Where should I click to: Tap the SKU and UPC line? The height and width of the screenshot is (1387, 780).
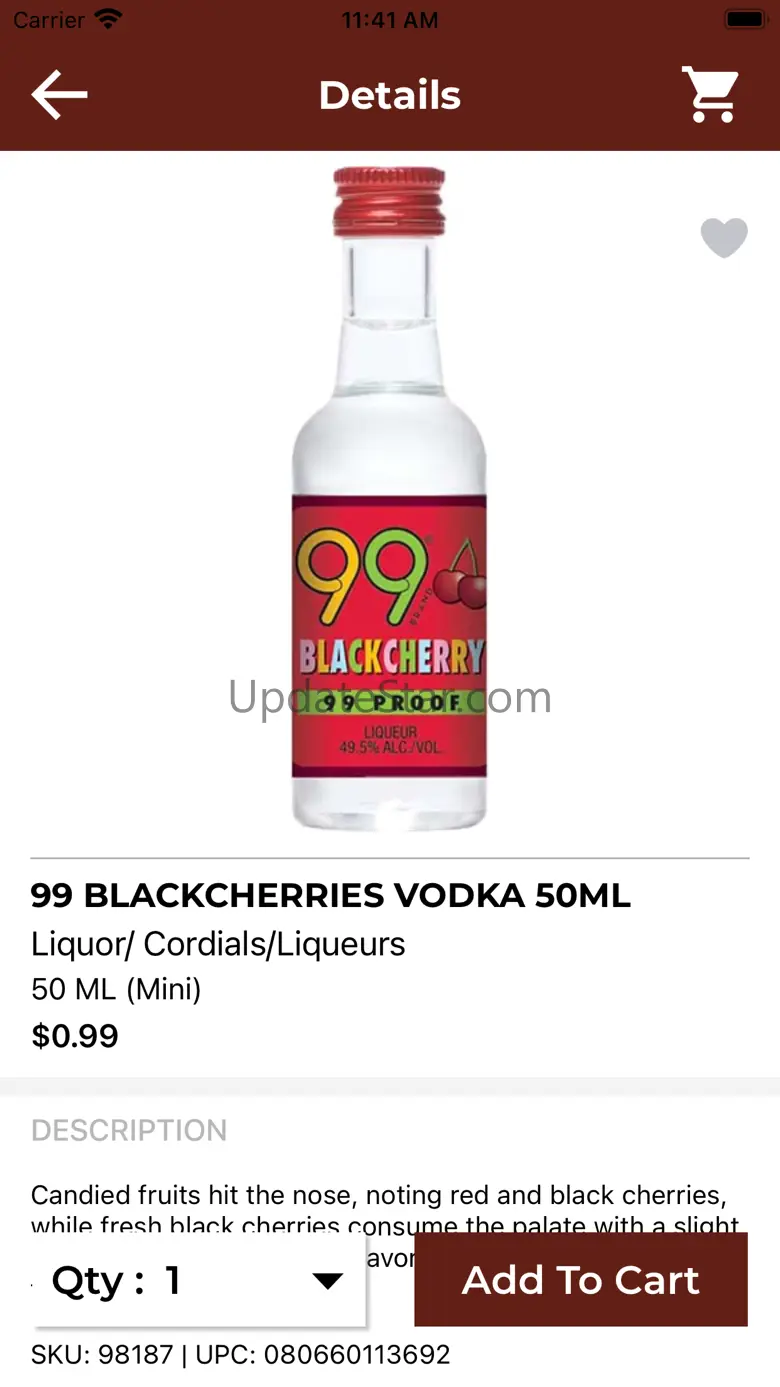tap(241, 1355)
